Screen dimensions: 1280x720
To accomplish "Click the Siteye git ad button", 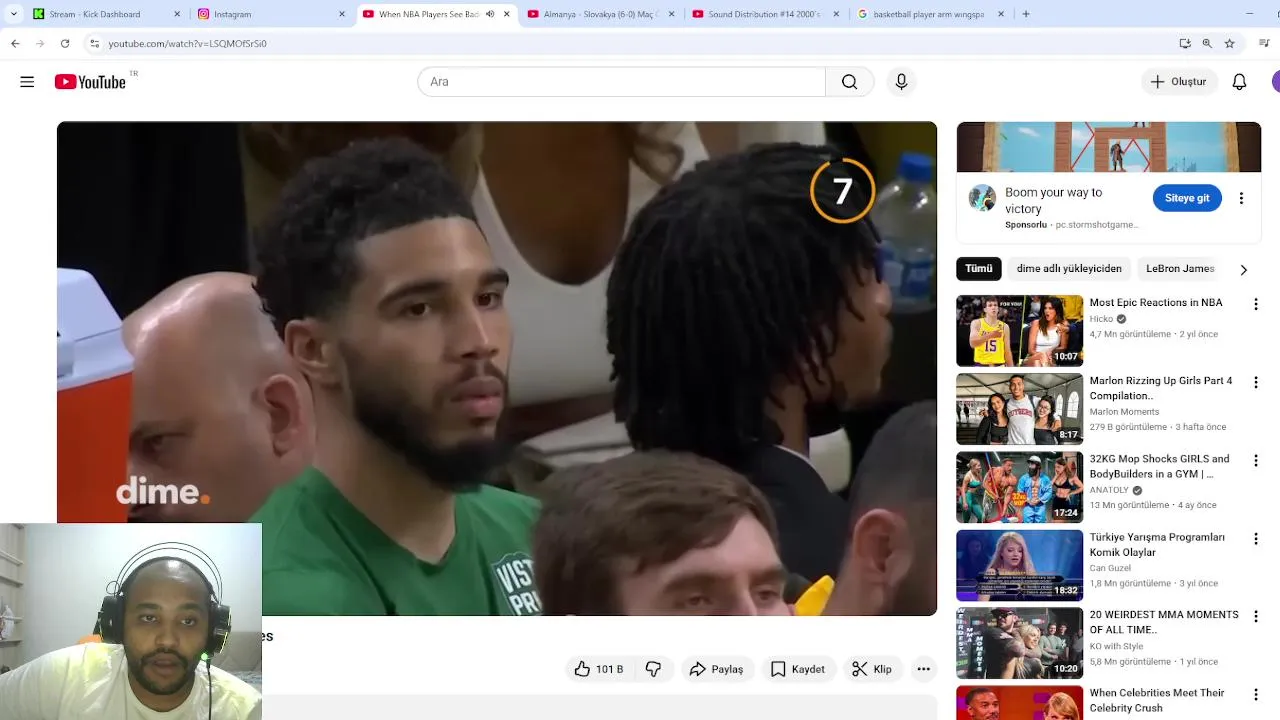I will (x=1187, y=198).
